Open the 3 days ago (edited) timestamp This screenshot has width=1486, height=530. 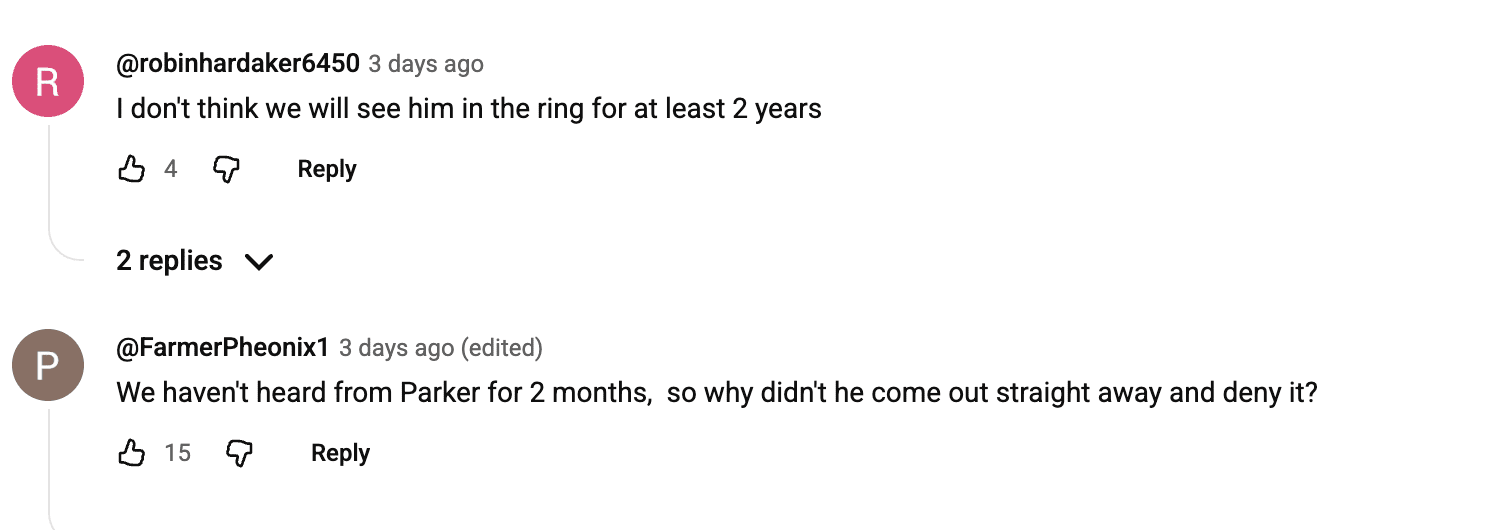(x=441, y=349)
